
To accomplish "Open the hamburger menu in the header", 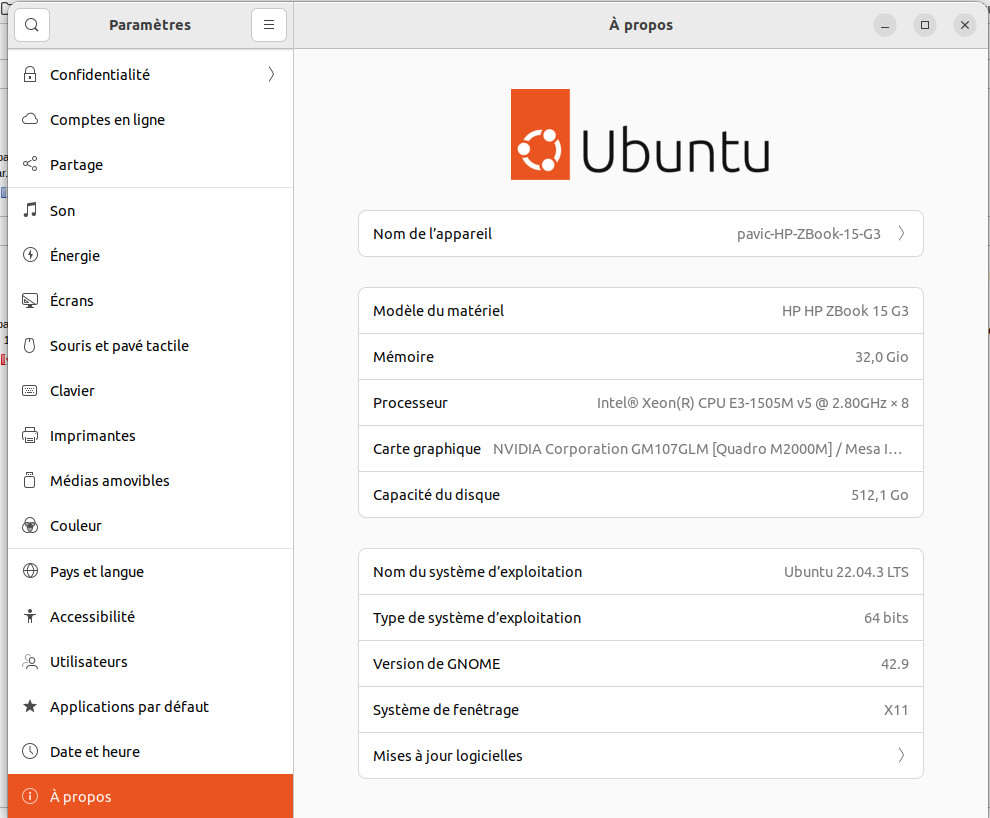I will point(269,25).
